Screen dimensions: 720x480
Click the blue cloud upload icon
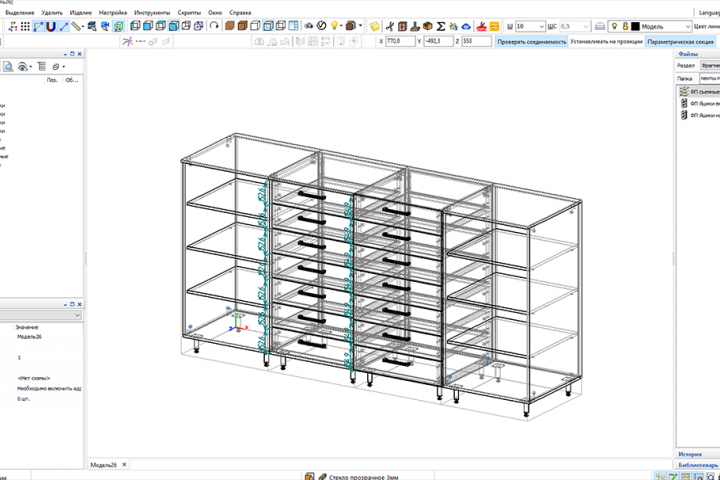pyautogui.click(x=466, y=27)
